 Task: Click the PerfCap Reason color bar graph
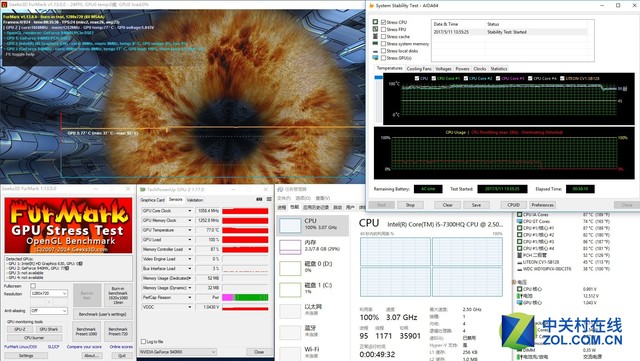245,297
